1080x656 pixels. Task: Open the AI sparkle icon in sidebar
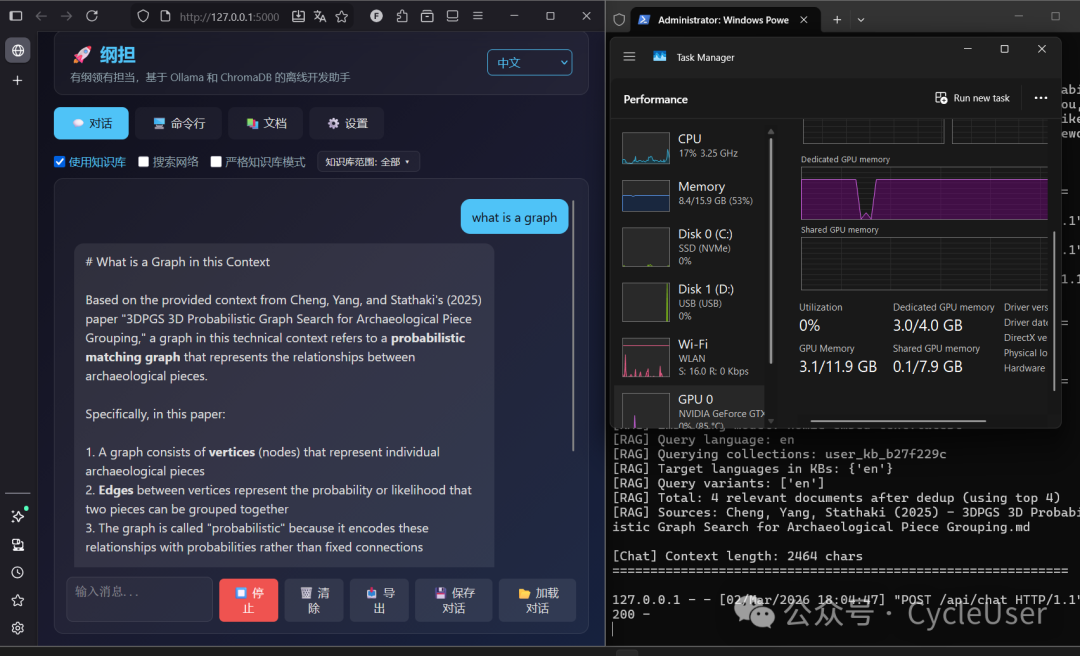[x=18, y=515]
